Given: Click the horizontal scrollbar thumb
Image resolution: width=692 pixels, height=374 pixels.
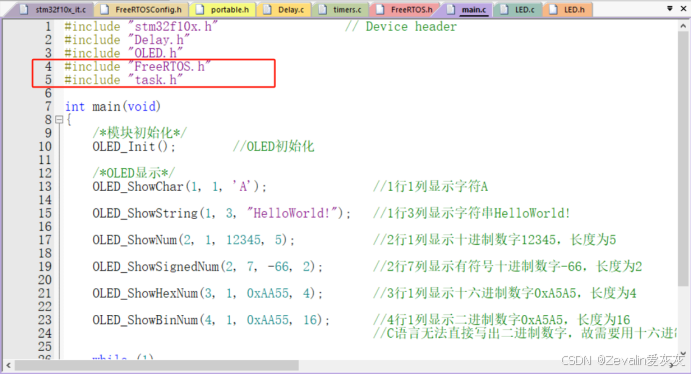Looking at the screenshot, I should 157,365.
